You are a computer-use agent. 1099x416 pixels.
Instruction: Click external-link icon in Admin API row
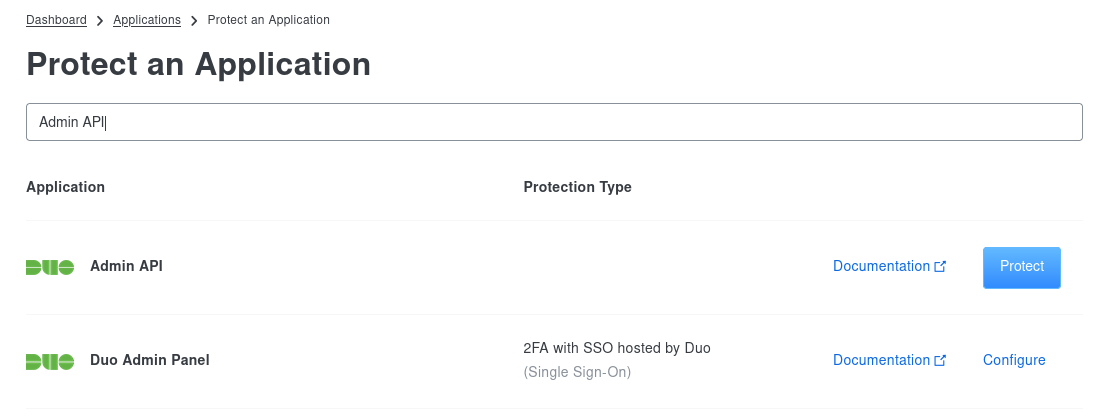tap(941, 266)
